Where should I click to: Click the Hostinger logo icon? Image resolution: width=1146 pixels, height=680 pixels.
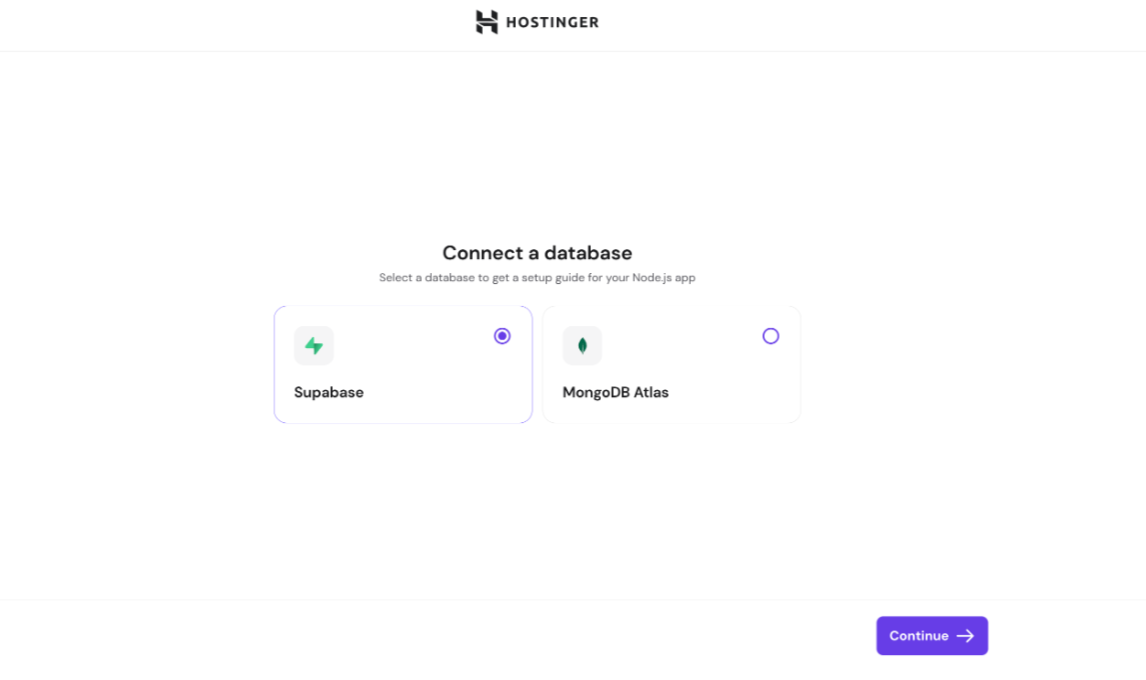(487, 22)
